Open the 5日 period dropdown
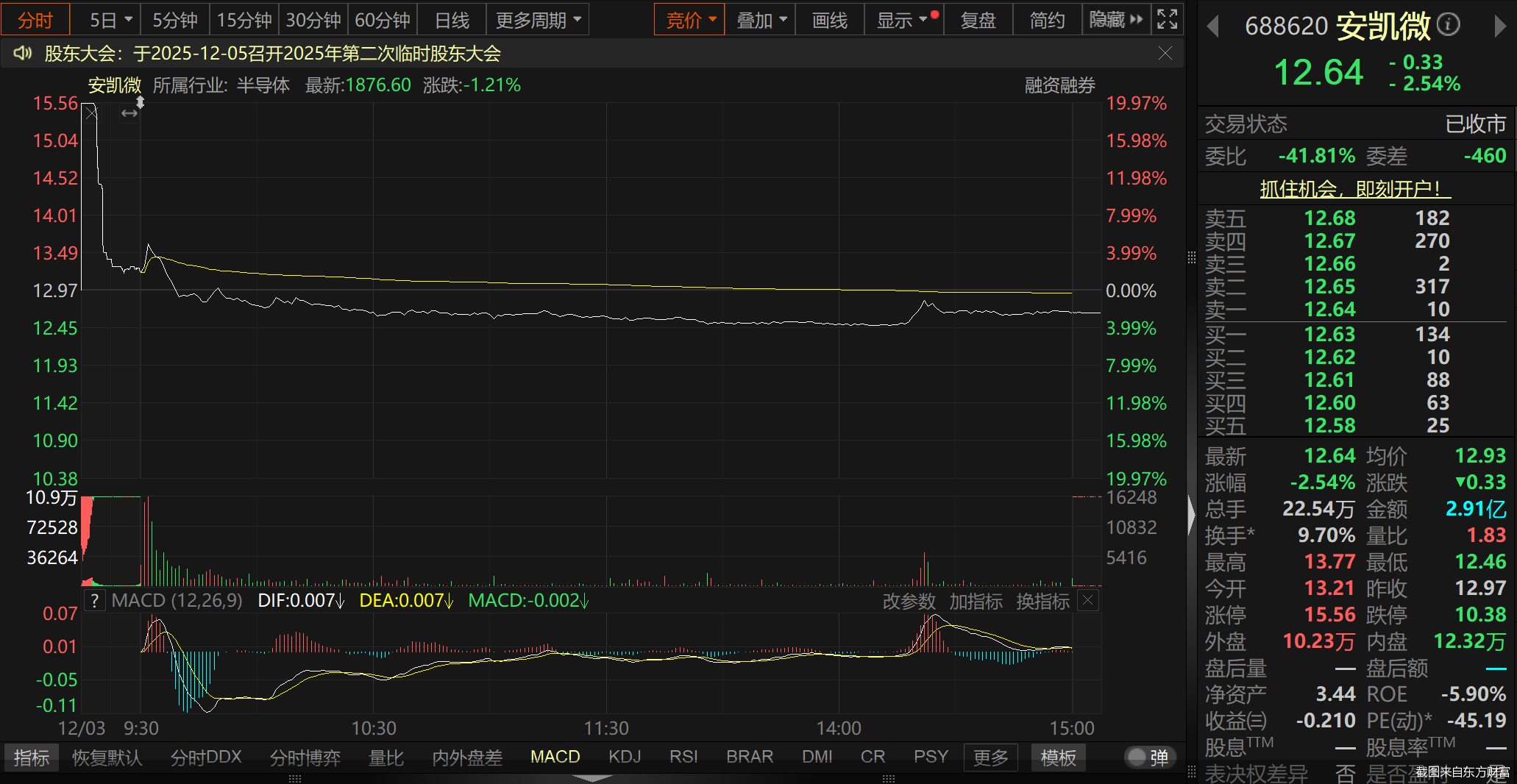Image resolution: width=1517 pixels, height=784 pixels. 110,20
